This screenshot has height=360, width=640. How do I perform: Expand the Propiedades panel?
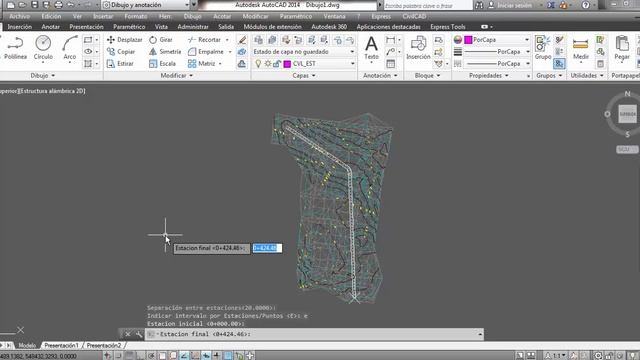coord(489,76)
